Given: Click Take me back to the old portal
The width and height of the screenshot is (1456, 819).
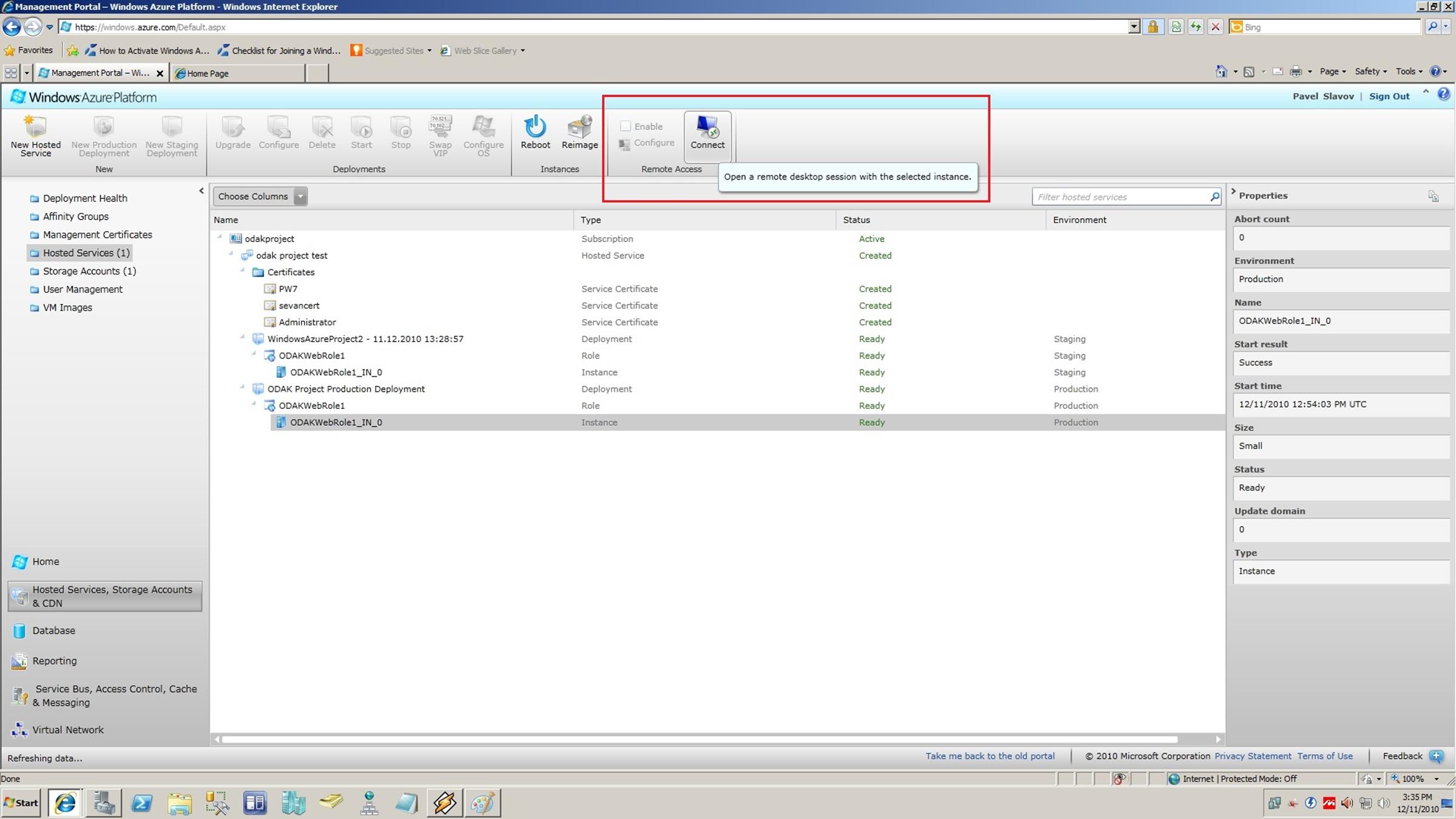Looking at the screenshot, I should (990, 756).
